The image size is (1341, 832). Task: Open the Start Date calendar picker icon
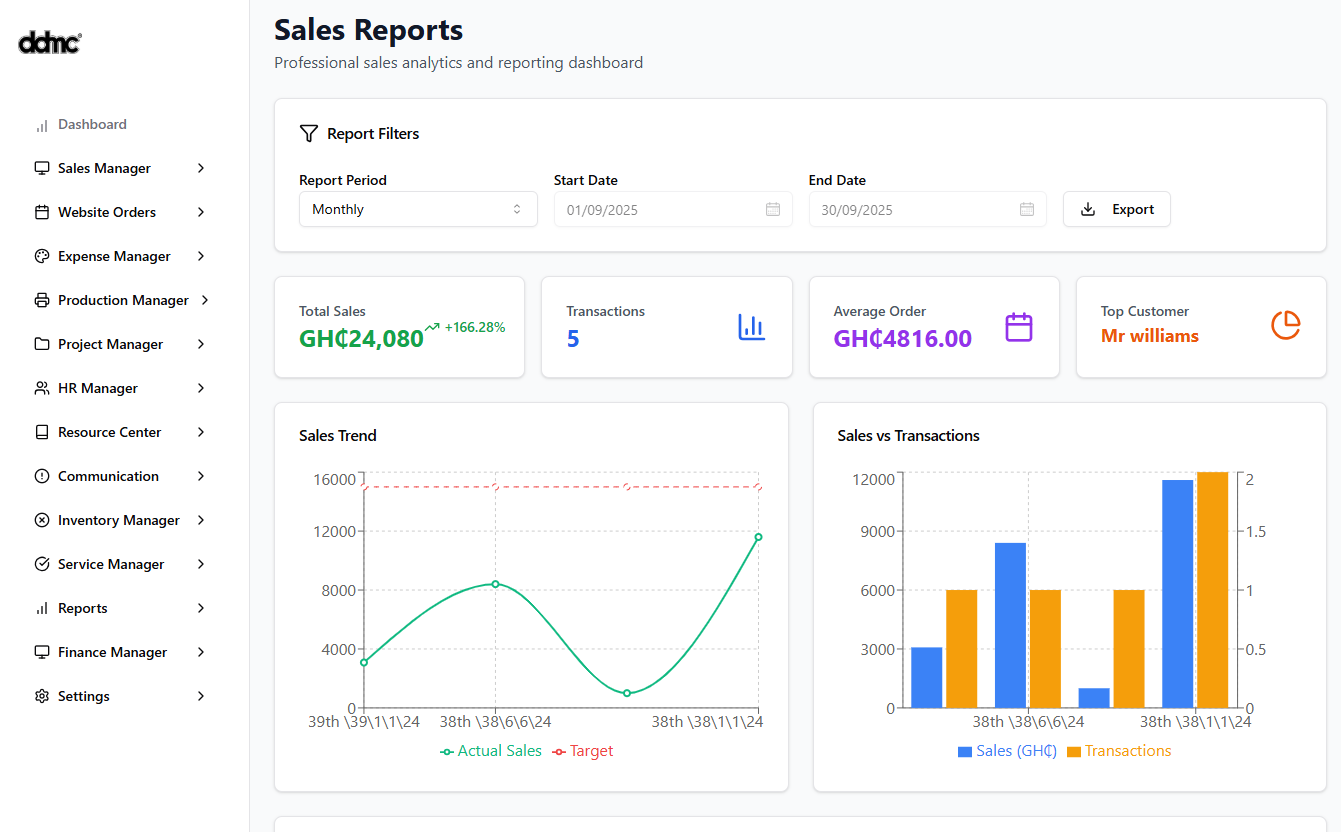pyautogui.click(x=772, y=209)
